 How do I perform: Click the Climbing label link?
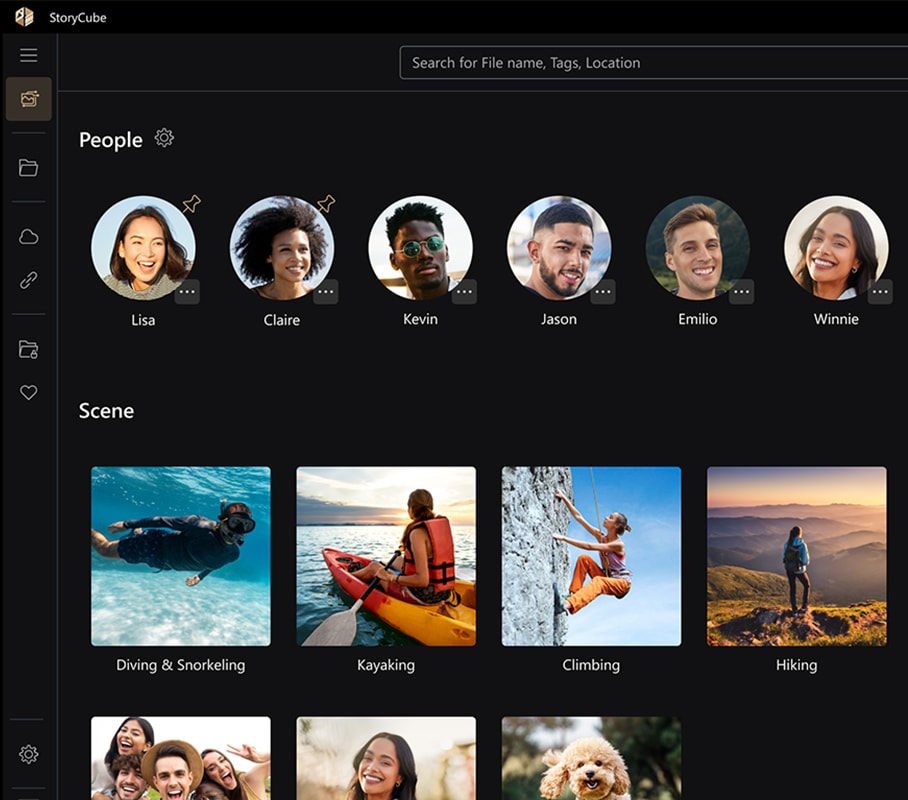point(591,665)
